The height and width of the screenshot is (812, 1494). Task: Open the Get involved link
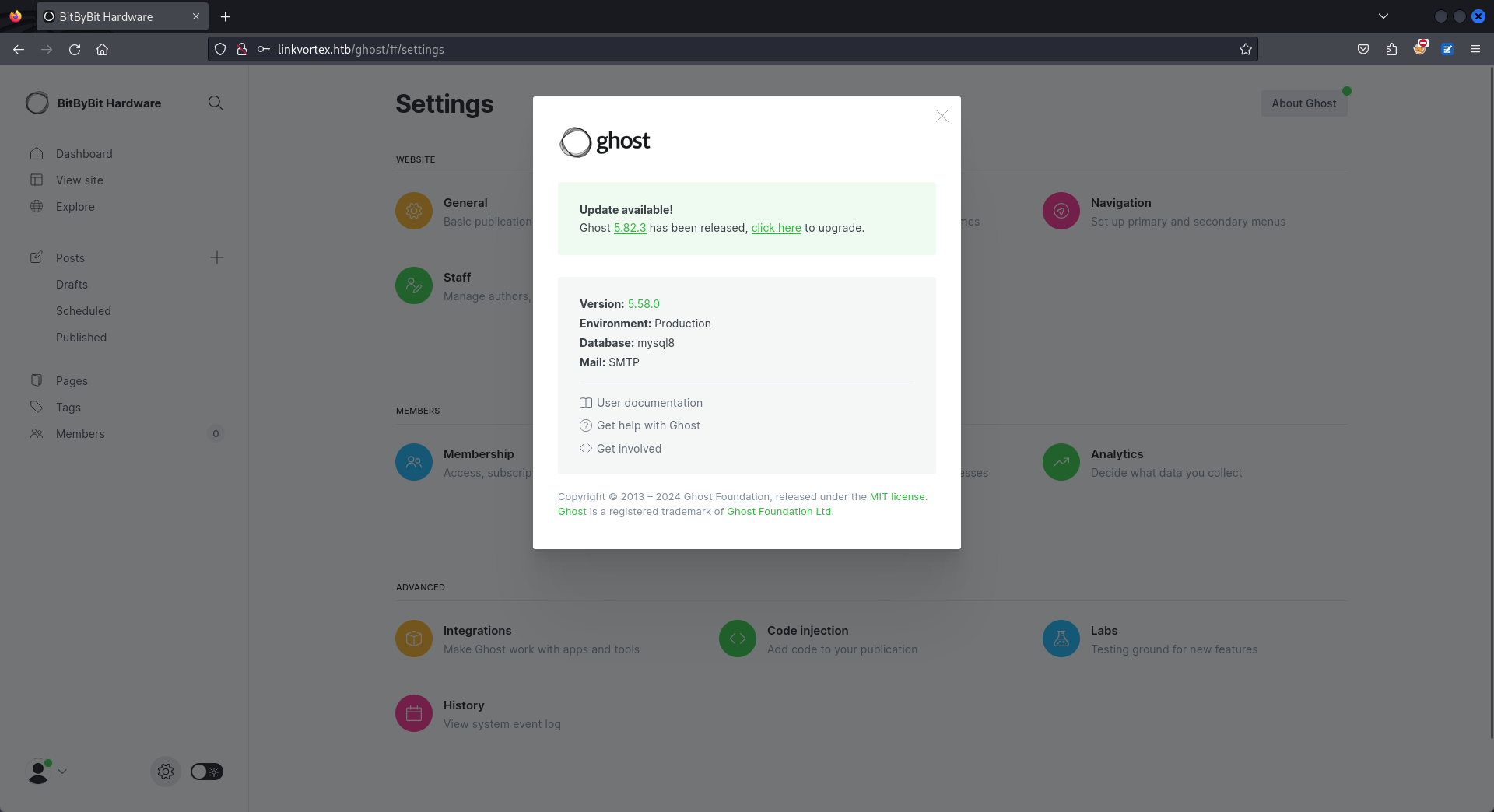pyautogui.click(x=620, y=449)
